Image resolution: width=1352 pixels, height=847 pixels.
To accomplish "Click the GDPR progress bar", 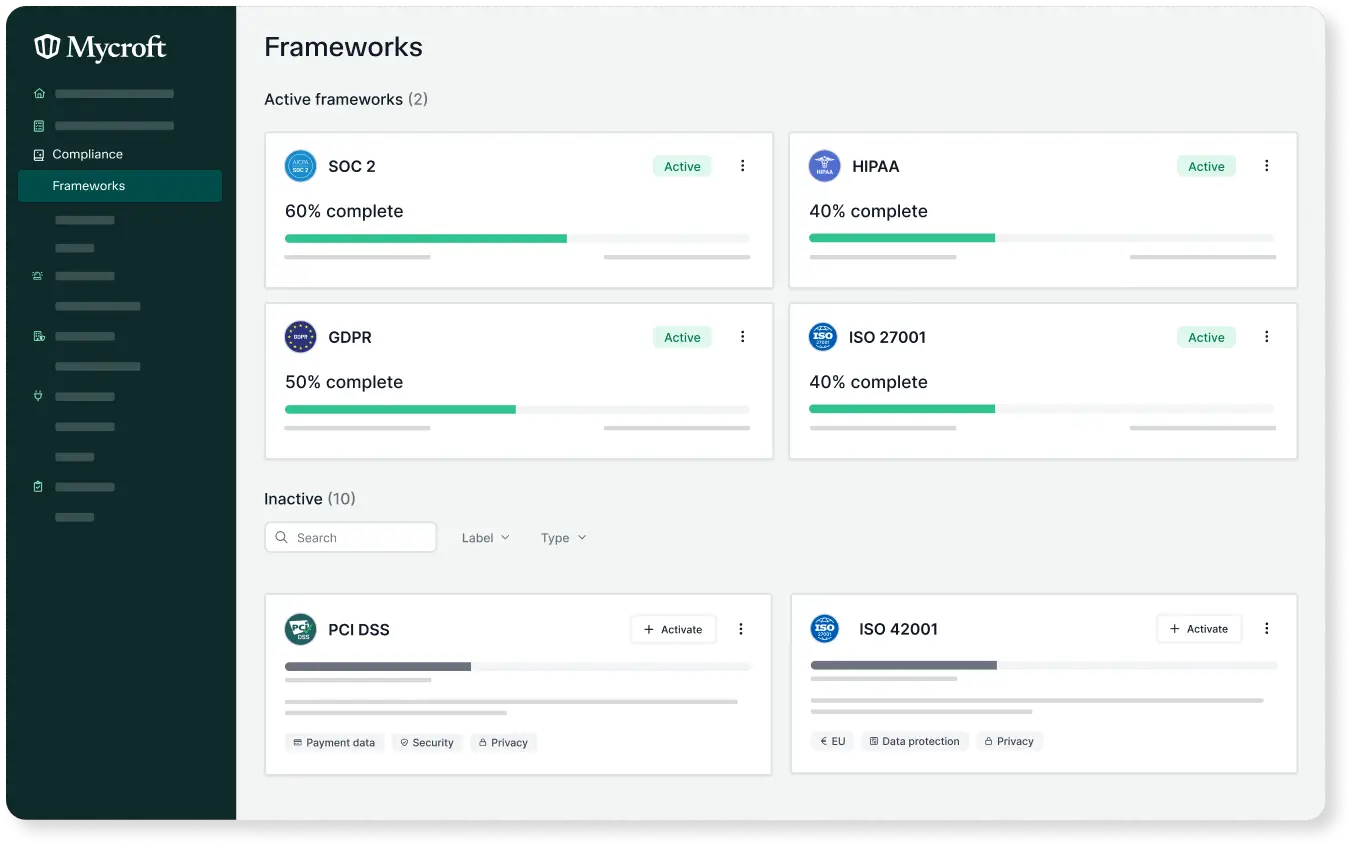I will 517,410.
